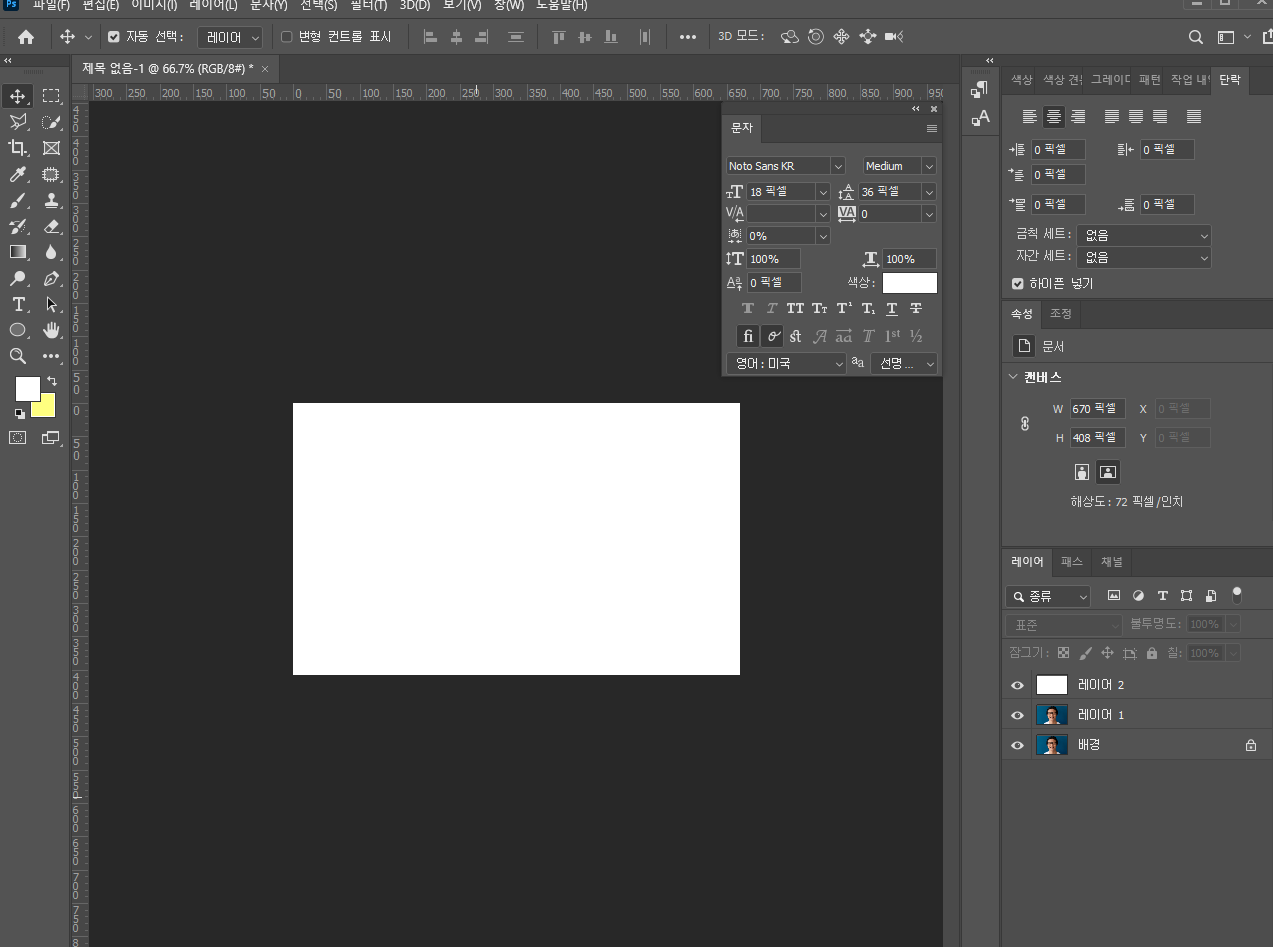1273x947 pixels.
Task: Justify all paragraph lines
Action: (x=1193, y=117)
